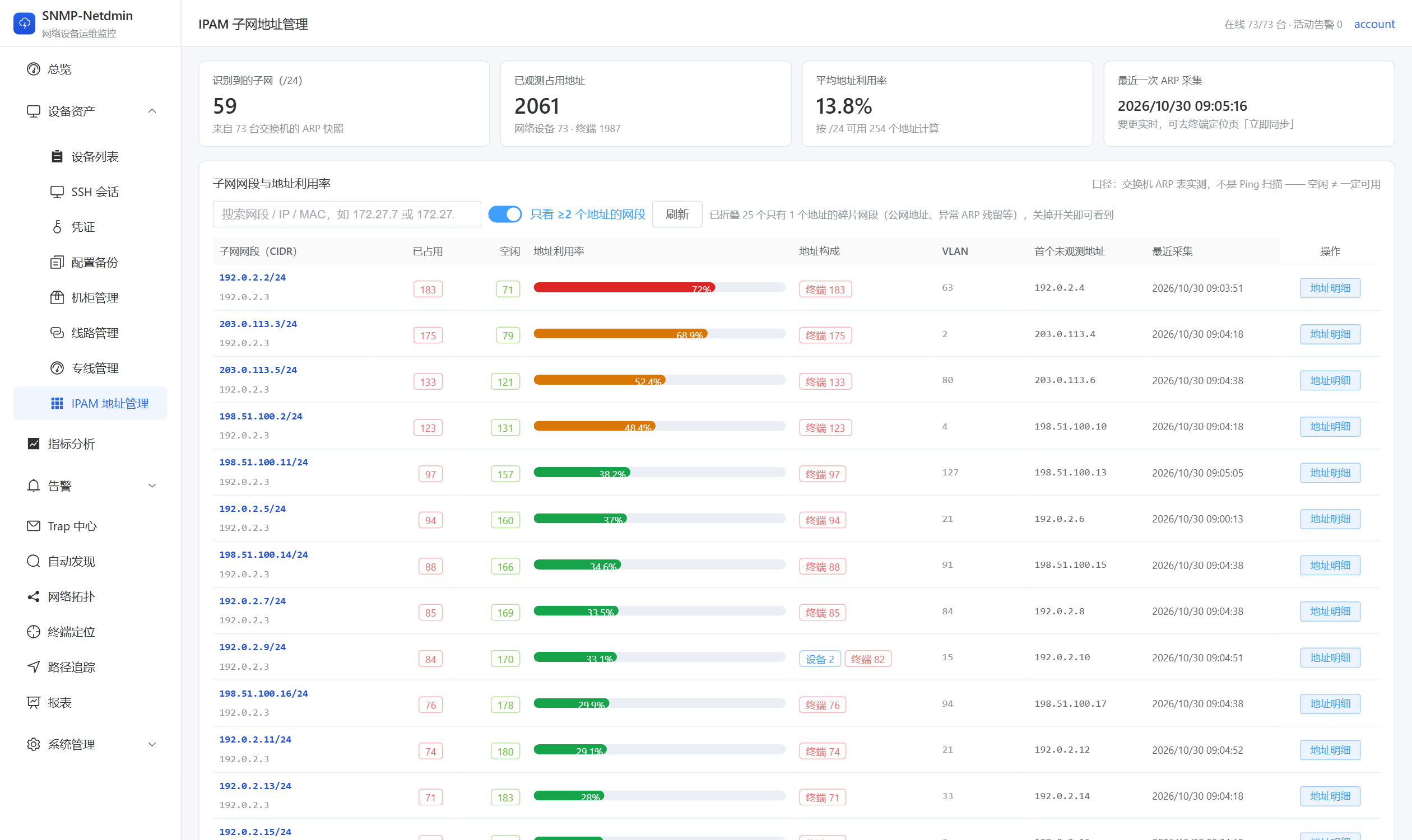This screenshot has width=1412, height=840.
Task: Toggle the ≥2 个地址 filter switch
Action: (x=505, y=214)
